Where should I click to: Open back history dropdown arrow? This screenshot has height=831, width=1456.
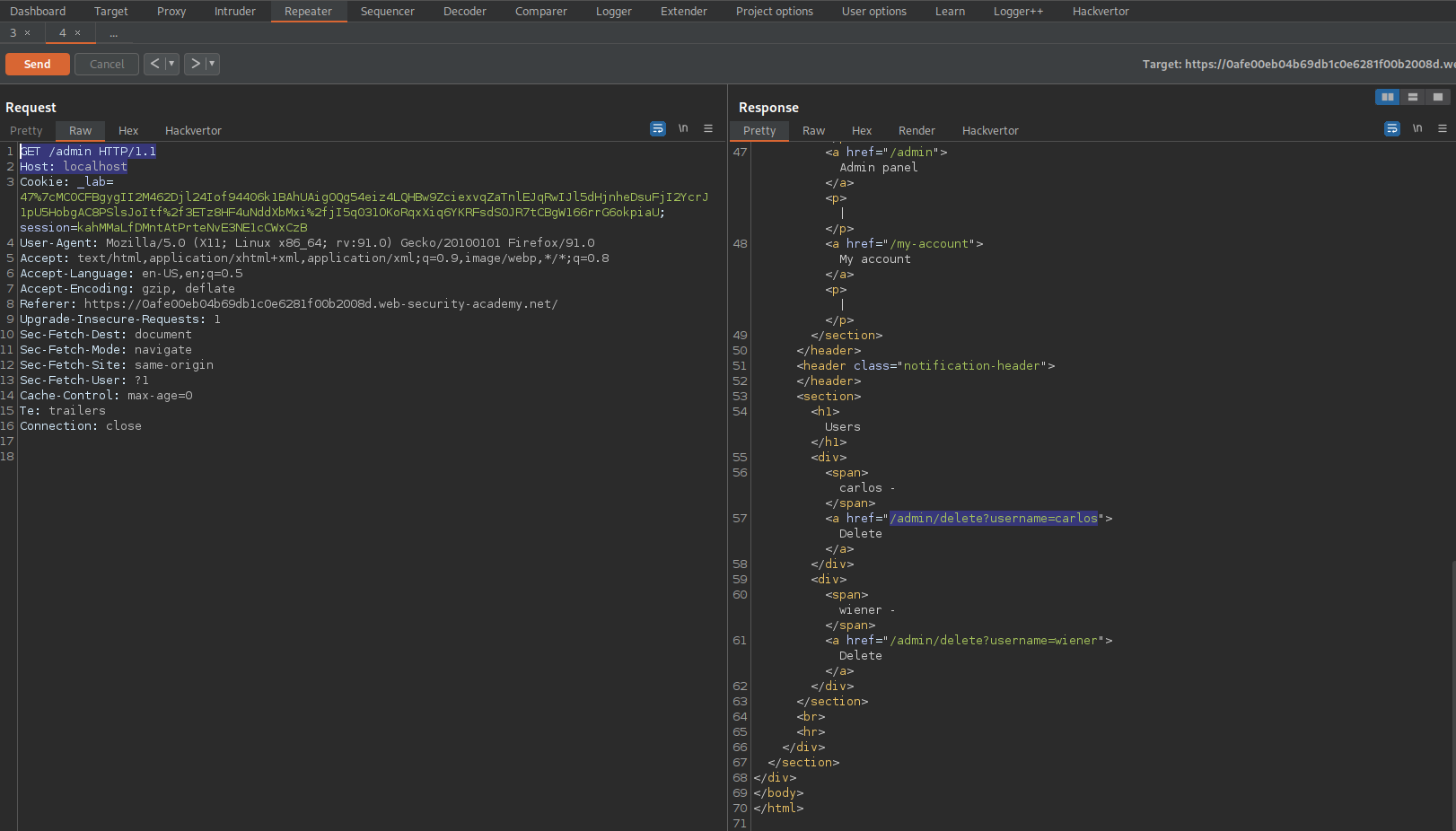click(x=171, y=64)
